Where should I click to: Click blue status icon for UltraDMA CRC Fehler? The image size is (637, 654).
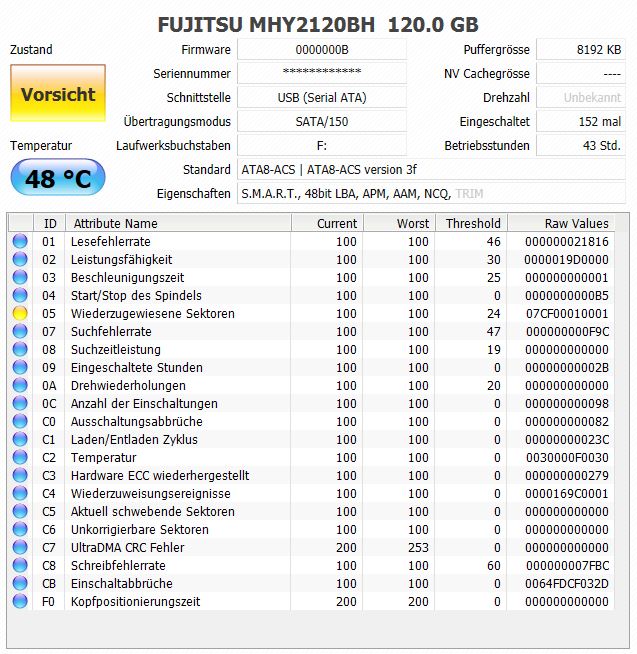(x=20, y=547)
